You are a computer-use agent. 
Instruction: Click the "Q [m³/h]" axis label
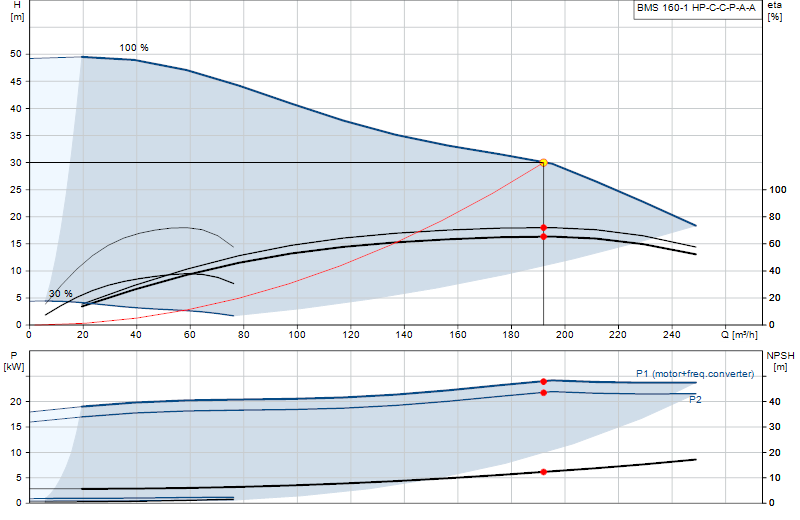(x=739, y=335)
